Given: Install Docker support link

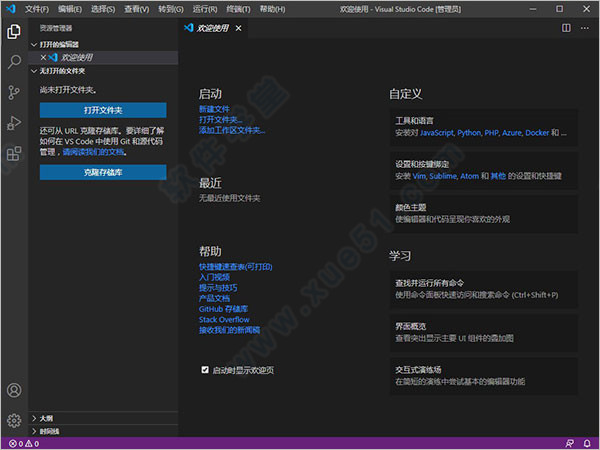Looking at the screenshot, I should (537, 133).
